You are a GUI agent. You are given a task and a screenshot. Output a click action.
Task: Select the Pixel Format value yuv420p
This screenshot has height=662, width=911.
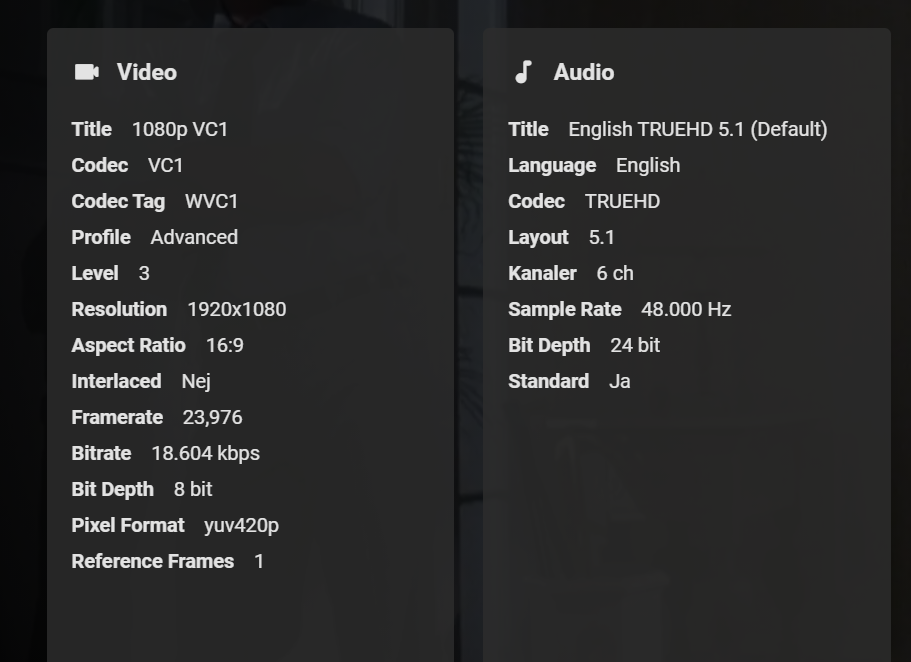tap(241, 525)
